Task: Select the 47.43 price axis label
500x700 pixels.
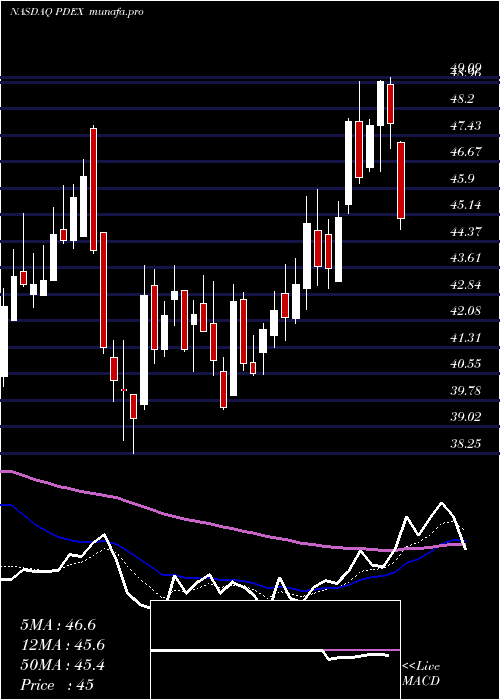Action: (466, 125)
